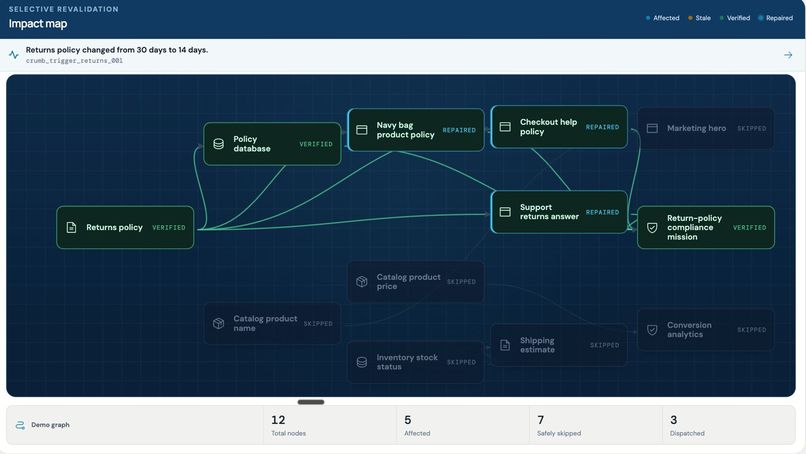Select the Checkout help policy node
The image size is (806, 454).
(559, 126)
